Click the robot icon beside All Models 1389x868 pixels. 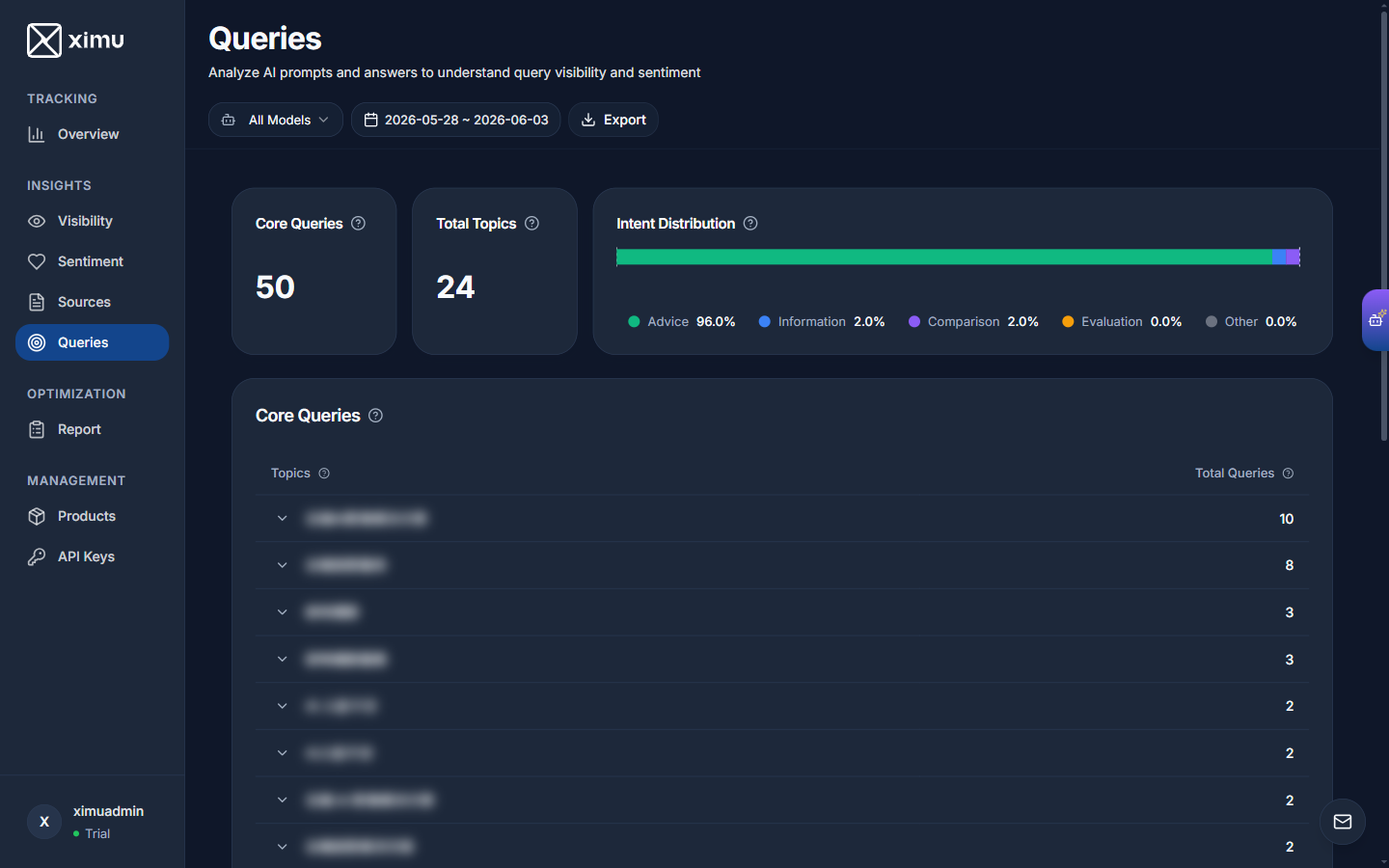tap(229, 120)
